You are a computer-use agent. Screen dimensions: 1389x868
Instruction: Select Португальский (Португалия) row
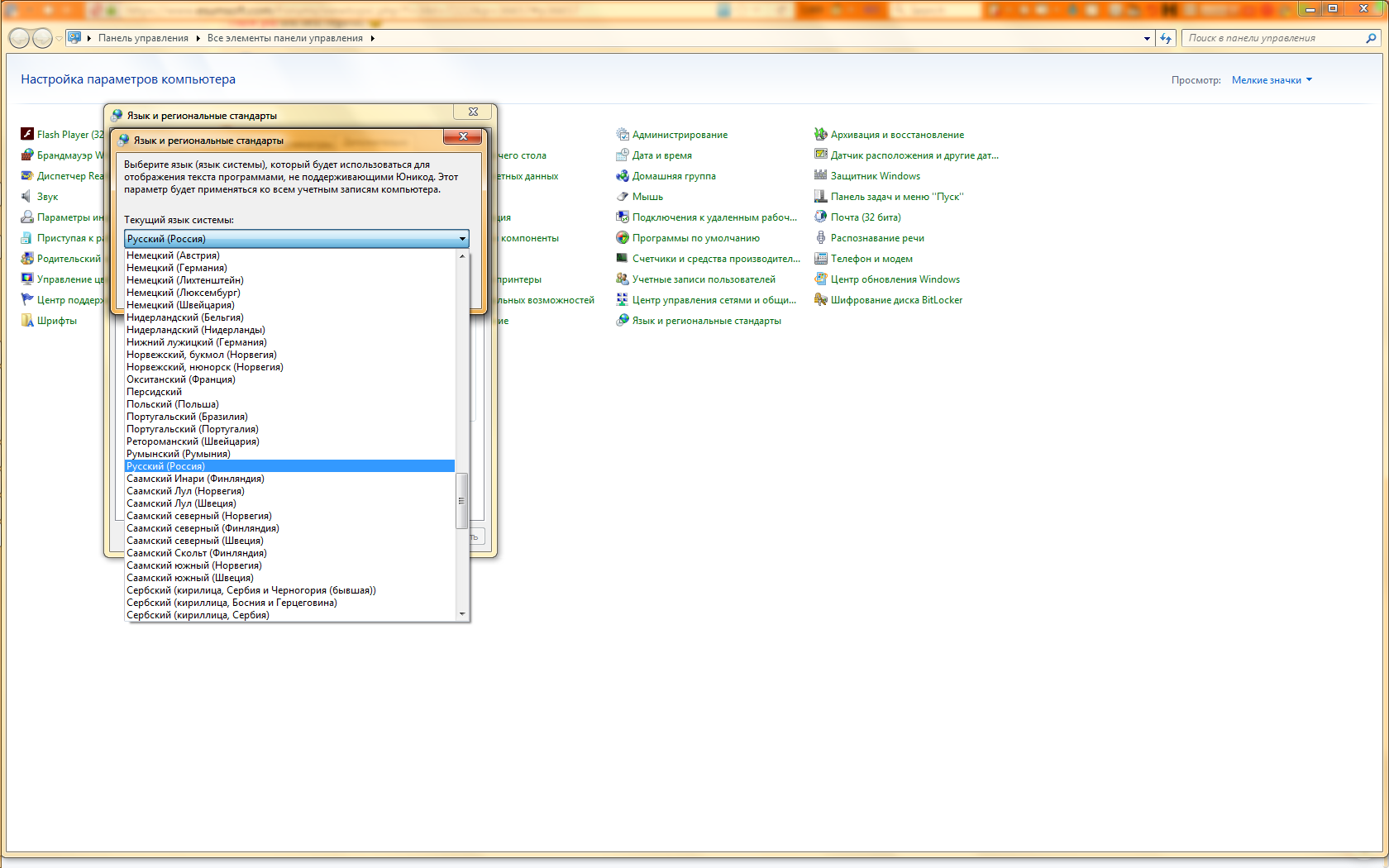[x=289, y=429]
